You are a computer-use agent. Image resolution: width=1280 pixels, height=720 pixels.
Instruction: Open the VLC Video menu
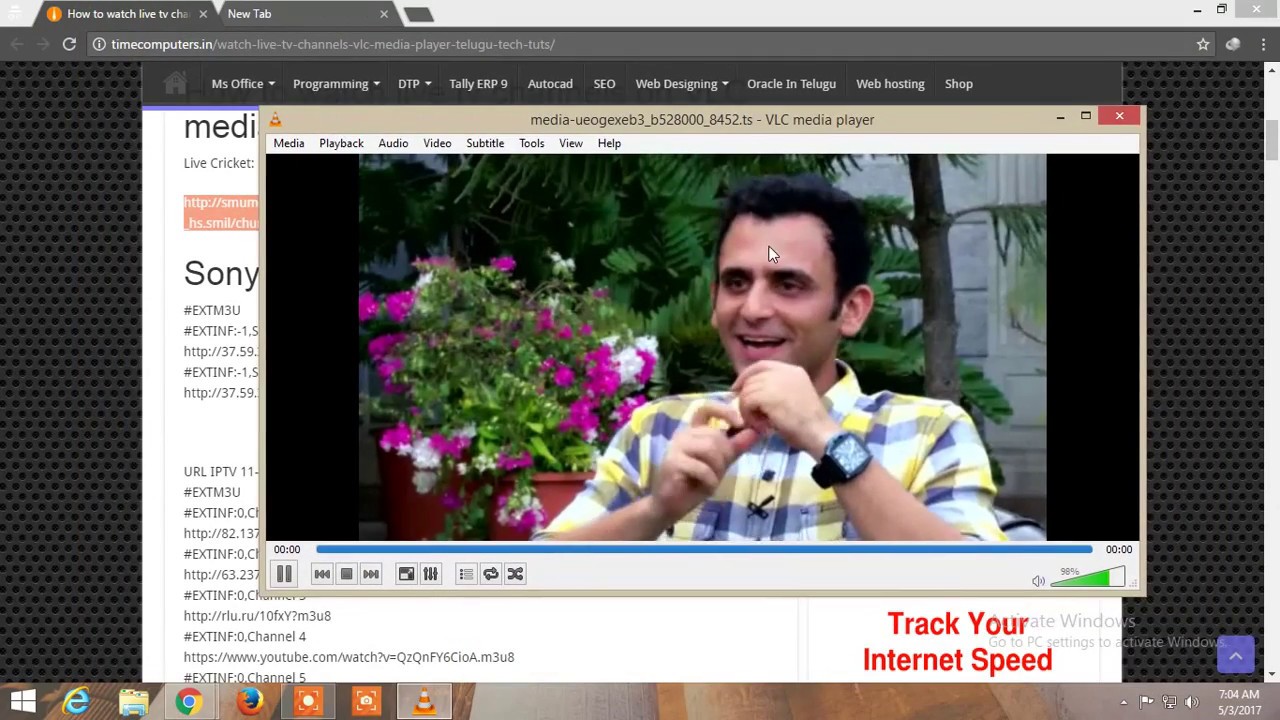click(437, 143)
